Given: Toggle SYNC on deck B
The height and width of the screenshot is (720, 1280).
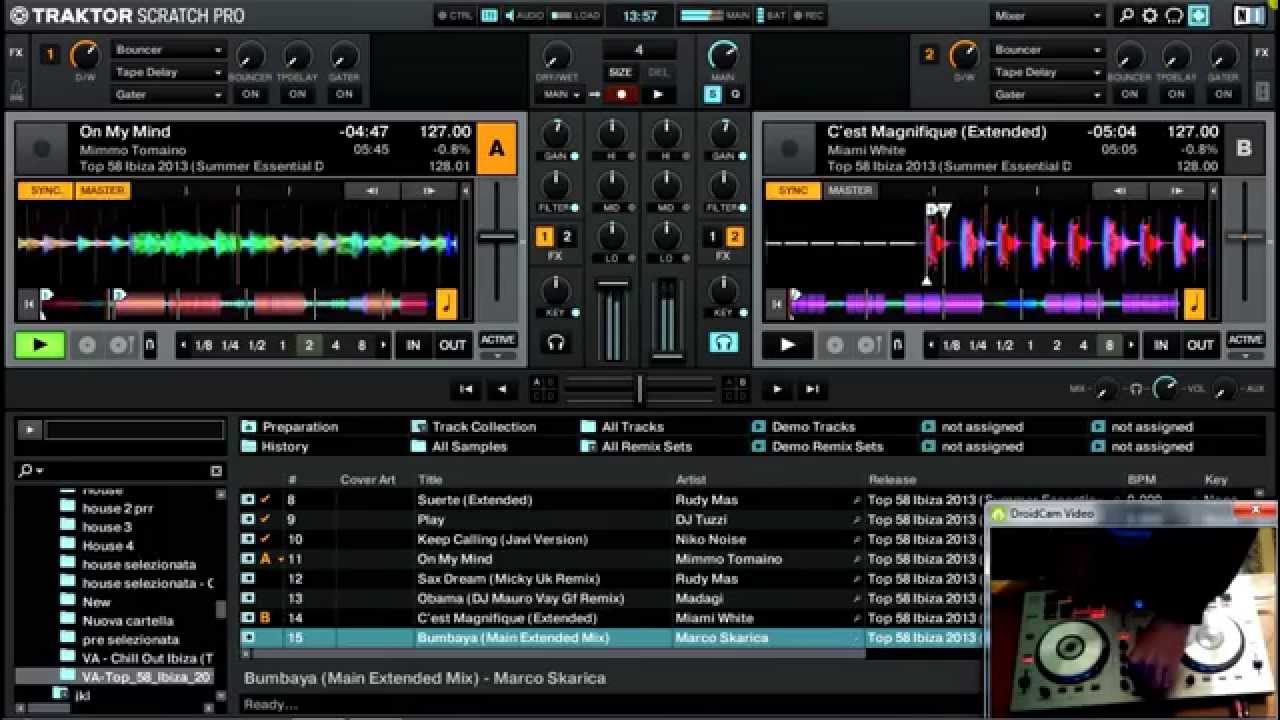Looking at the screenshot, I should click(793, 190).
